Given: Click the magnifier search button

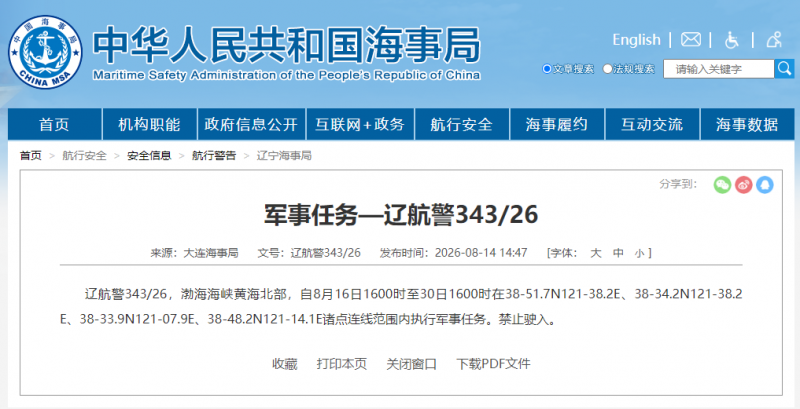Looking at the screenshot, I should click(x=784, y=68).
